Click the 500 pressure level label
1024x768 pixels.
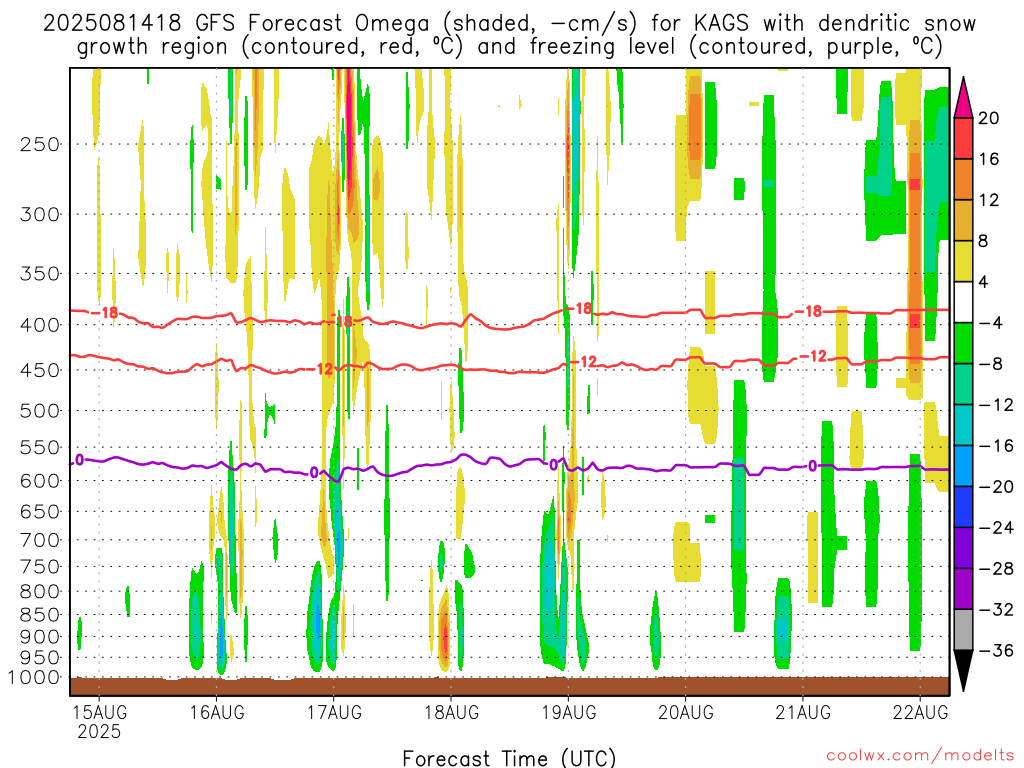click(40, 411)
